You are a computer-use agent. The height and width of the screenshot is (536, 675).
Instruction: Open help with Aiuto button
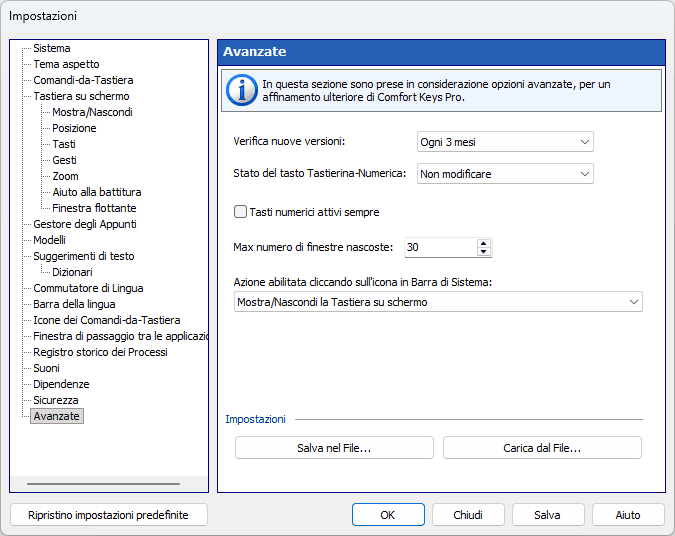628,515
